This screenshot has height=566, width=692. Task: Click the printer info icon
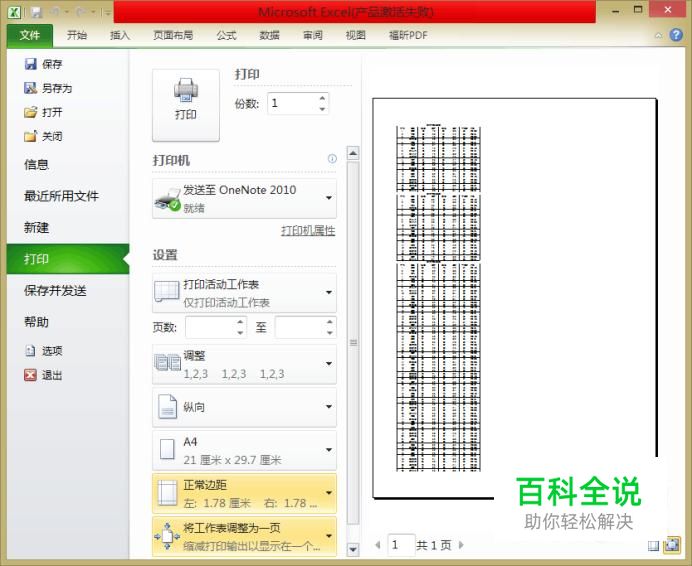pos(332,158)
